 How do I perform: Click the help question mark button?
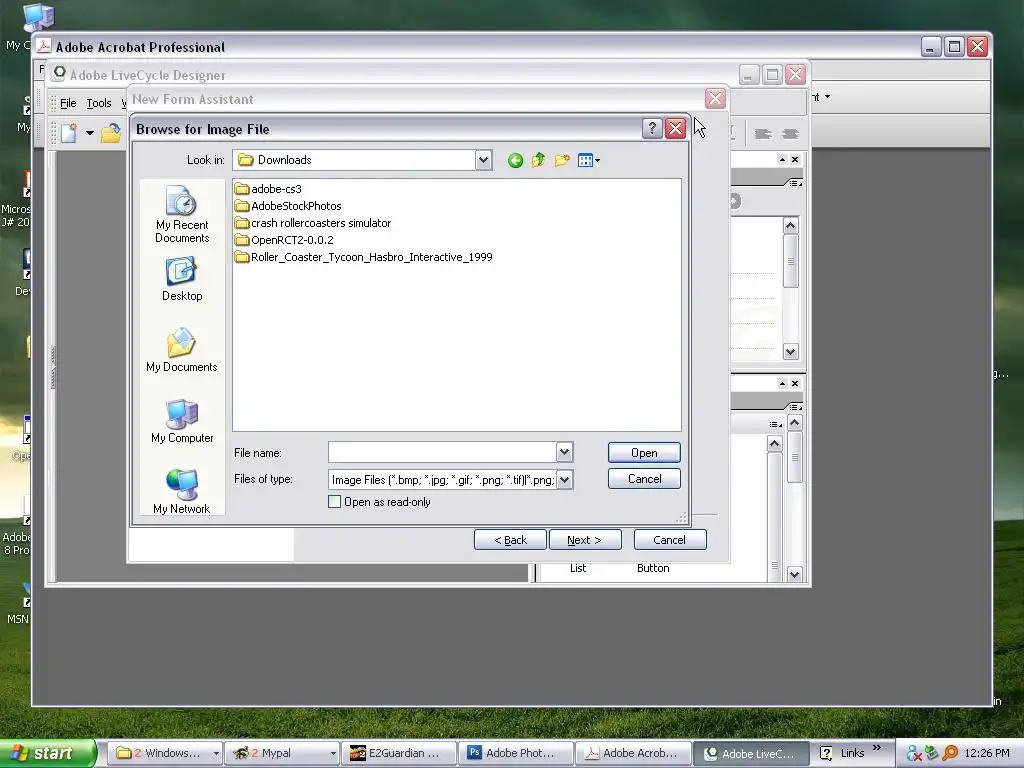click(x=652, y=129)
